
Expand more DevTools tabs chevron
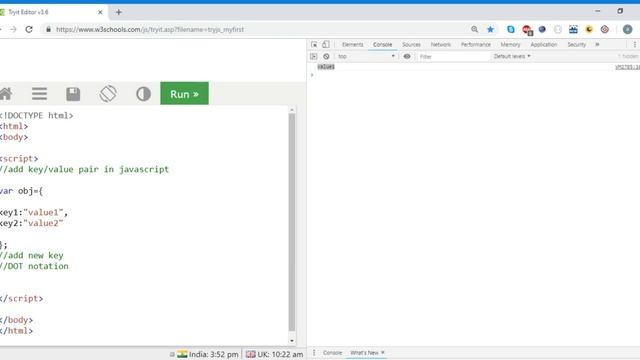597,44
